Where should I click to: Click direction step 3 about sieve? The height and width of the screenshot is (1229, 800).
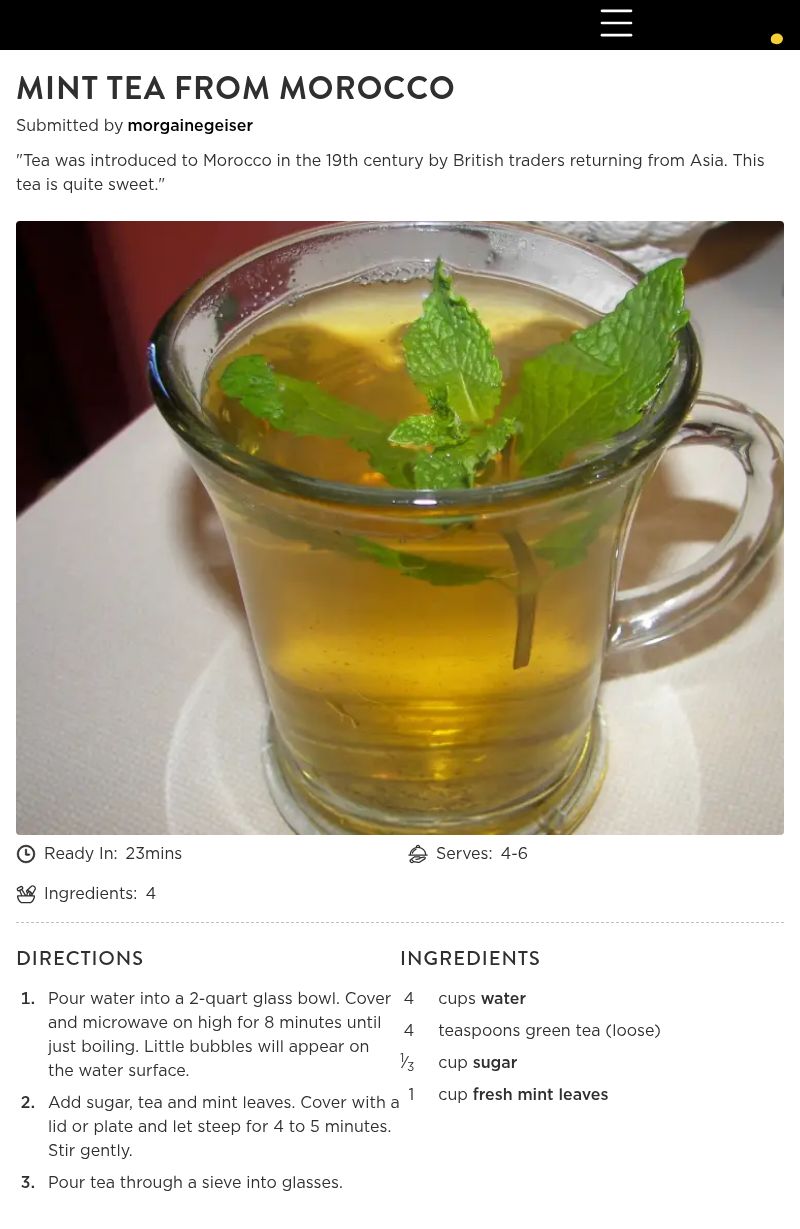coord(195,1182)
